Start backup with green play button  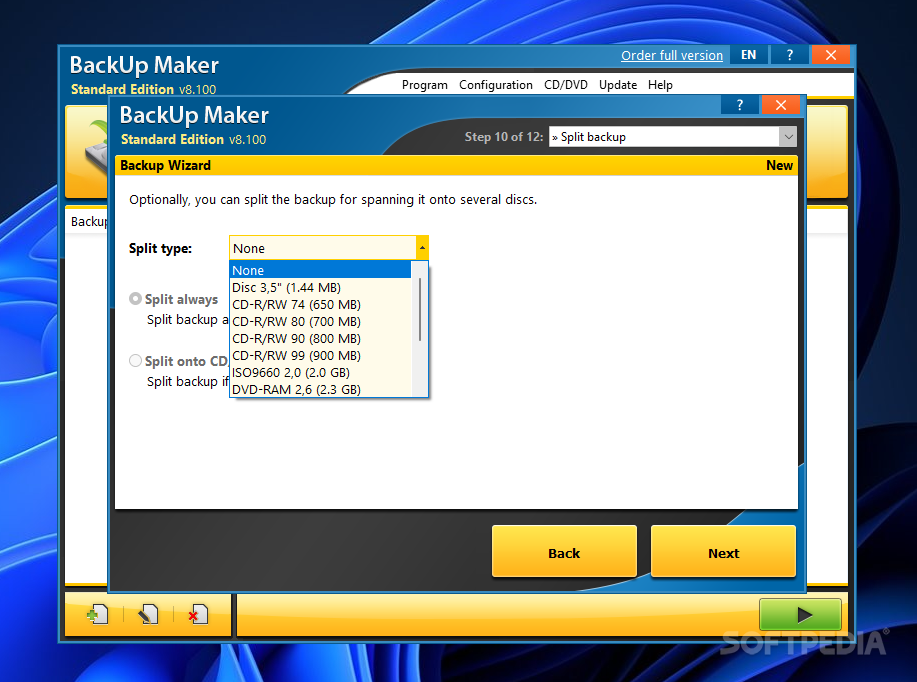click(800, 614)
